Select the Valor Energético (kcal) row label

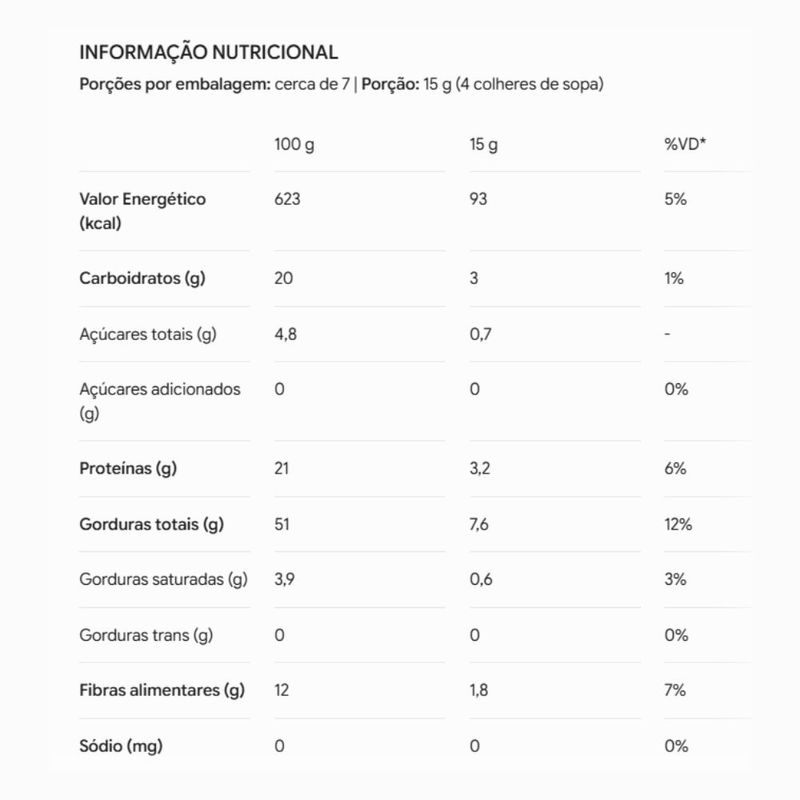coord(142,211)
